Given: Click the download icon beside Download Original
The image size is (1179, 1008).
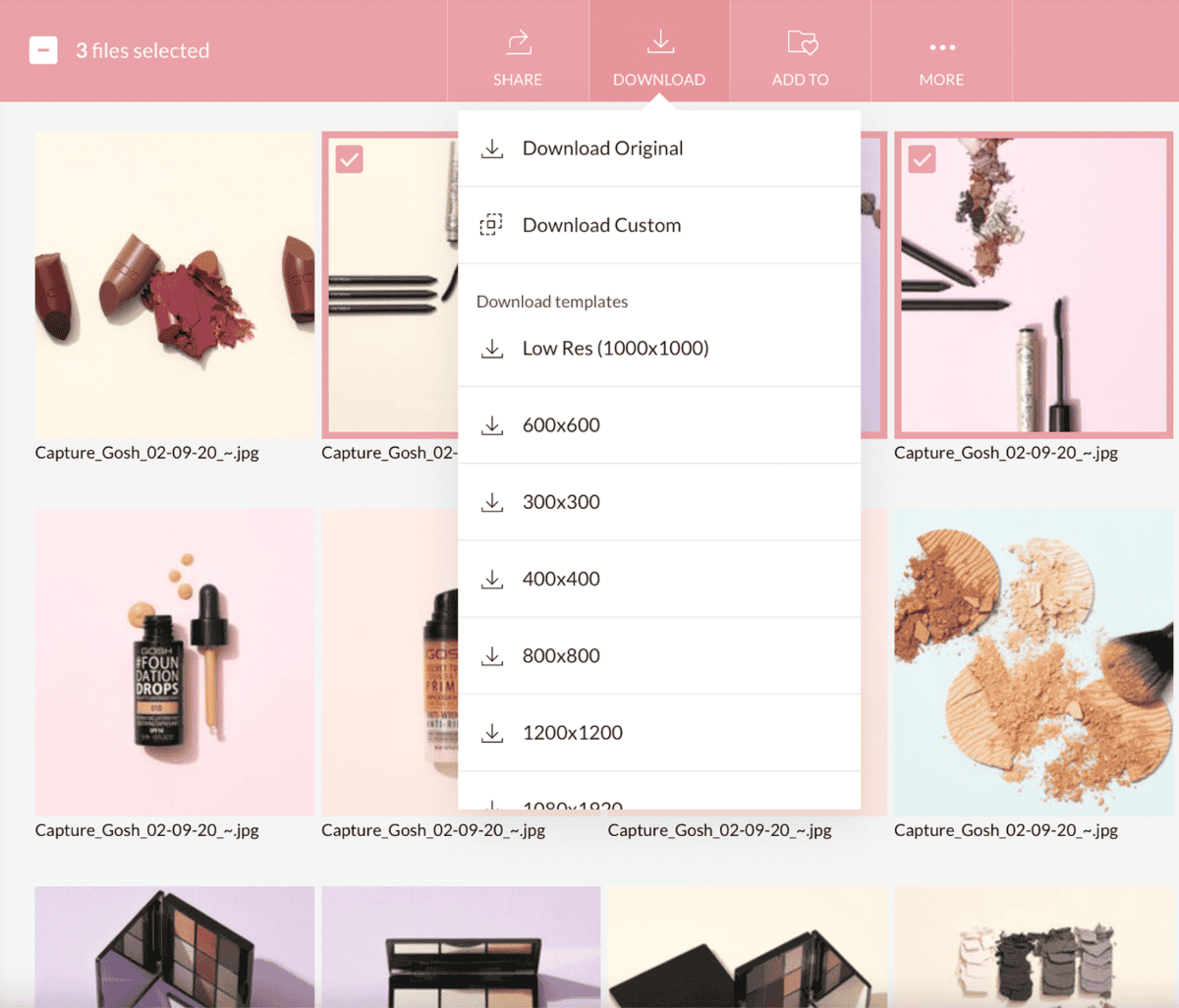Looking at the screenshot, I should tap(492, 148).
